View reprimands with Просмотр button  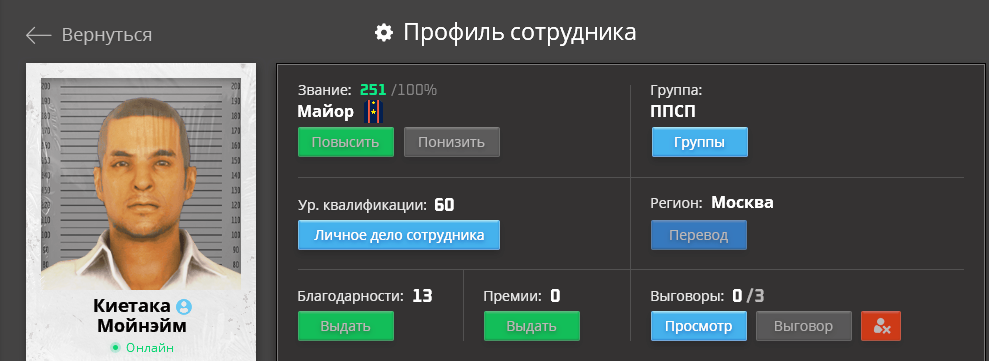[699, 326]
